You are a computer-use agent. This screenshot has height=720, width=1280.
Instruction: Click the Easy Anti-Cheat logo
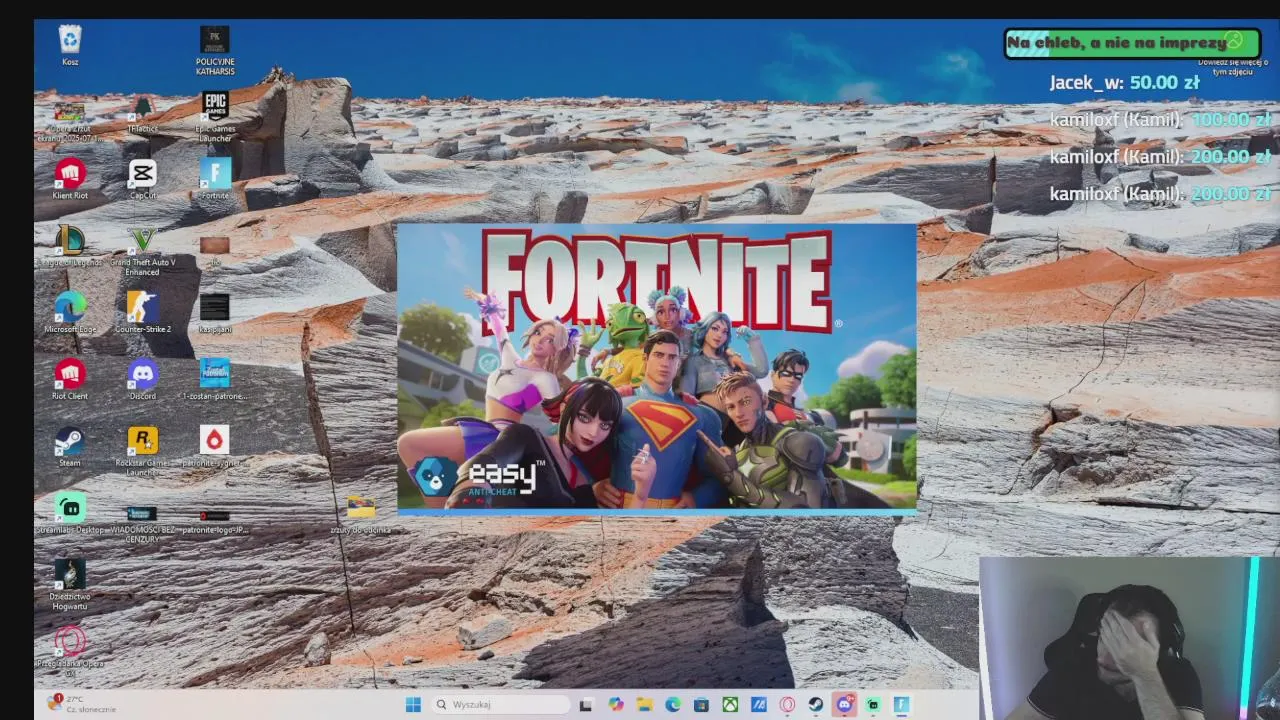(x=480, y=476)
